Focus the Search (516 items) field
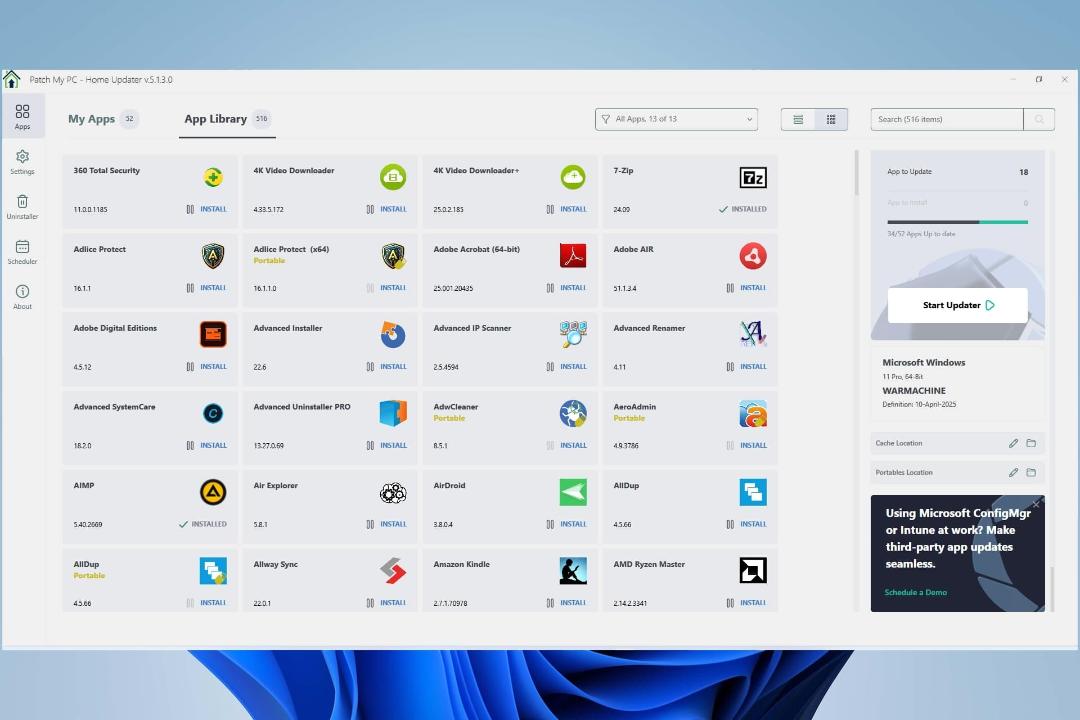 (946, 119)
